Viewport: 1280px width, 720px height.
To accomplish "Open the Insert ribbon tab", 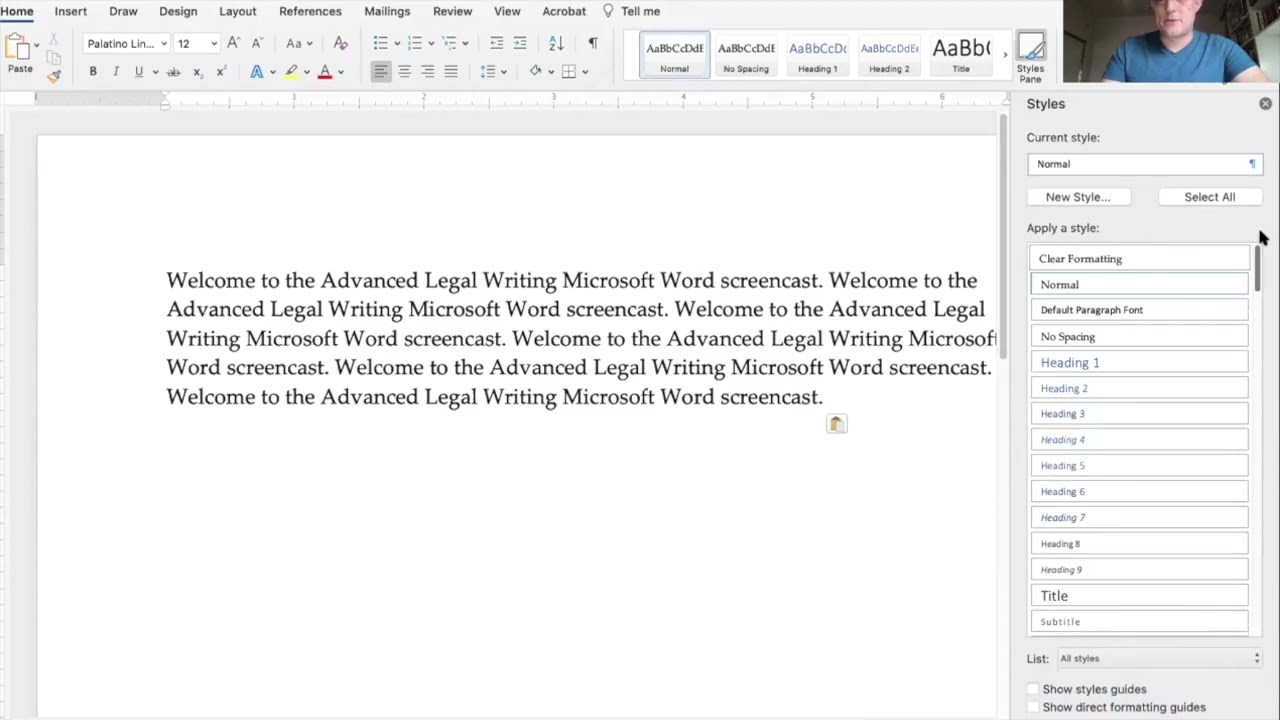I will point(70,11).
